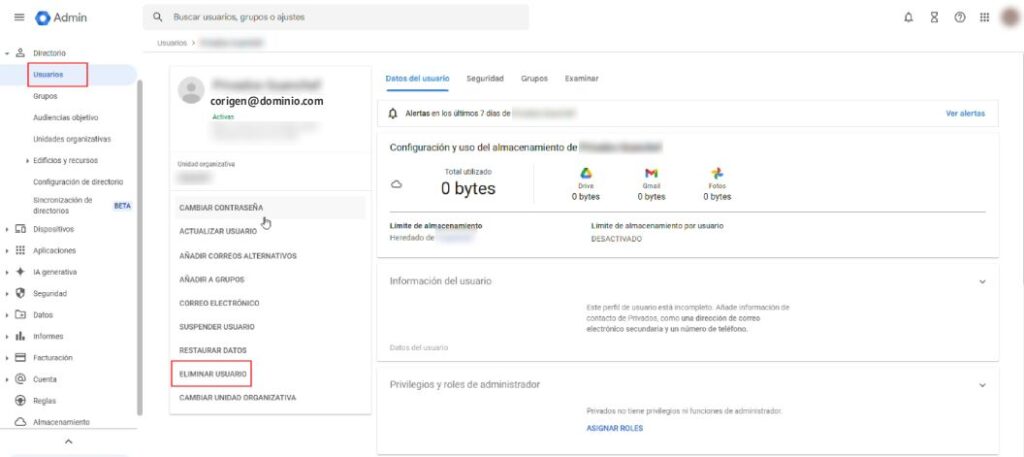Viewport: 1024px width, 457px height.
Task: Expand Edificios y recursos
Action: click(27, 161)
